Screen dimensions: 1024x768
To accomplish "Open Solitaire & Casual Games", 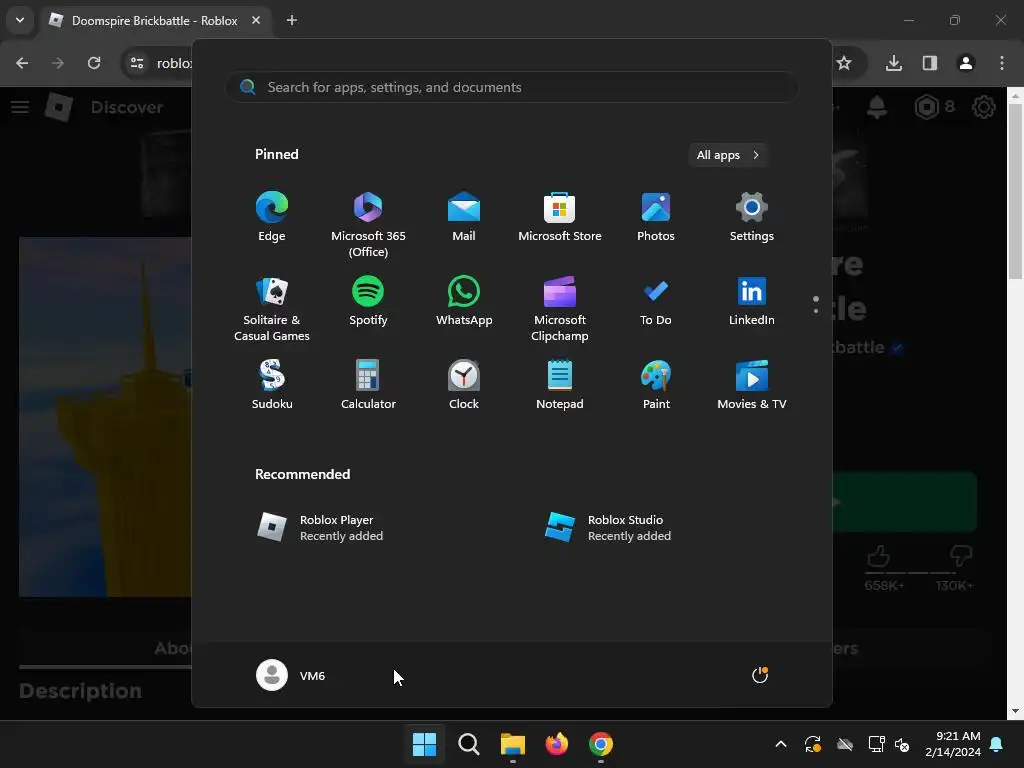I will tap(272, 308).
